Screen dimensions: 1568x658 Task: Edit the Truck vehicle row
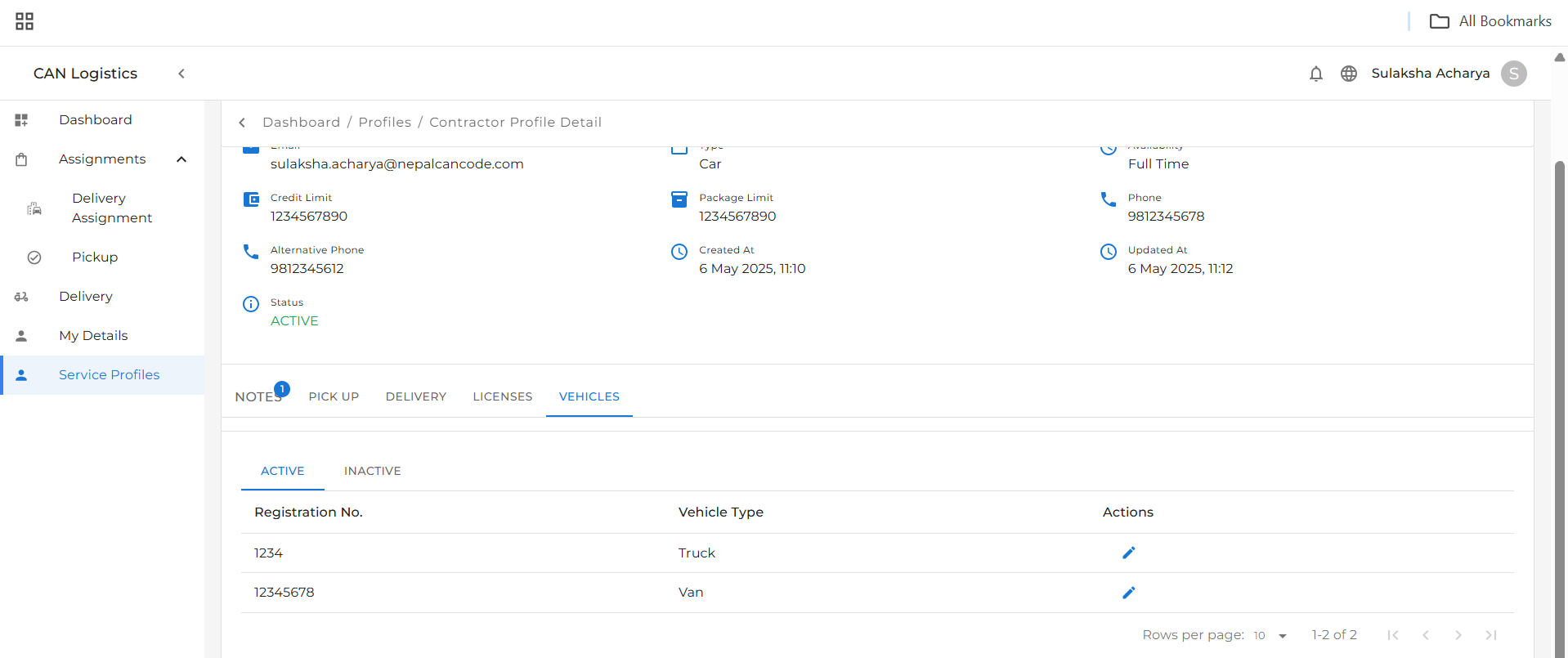(1129, 553)
